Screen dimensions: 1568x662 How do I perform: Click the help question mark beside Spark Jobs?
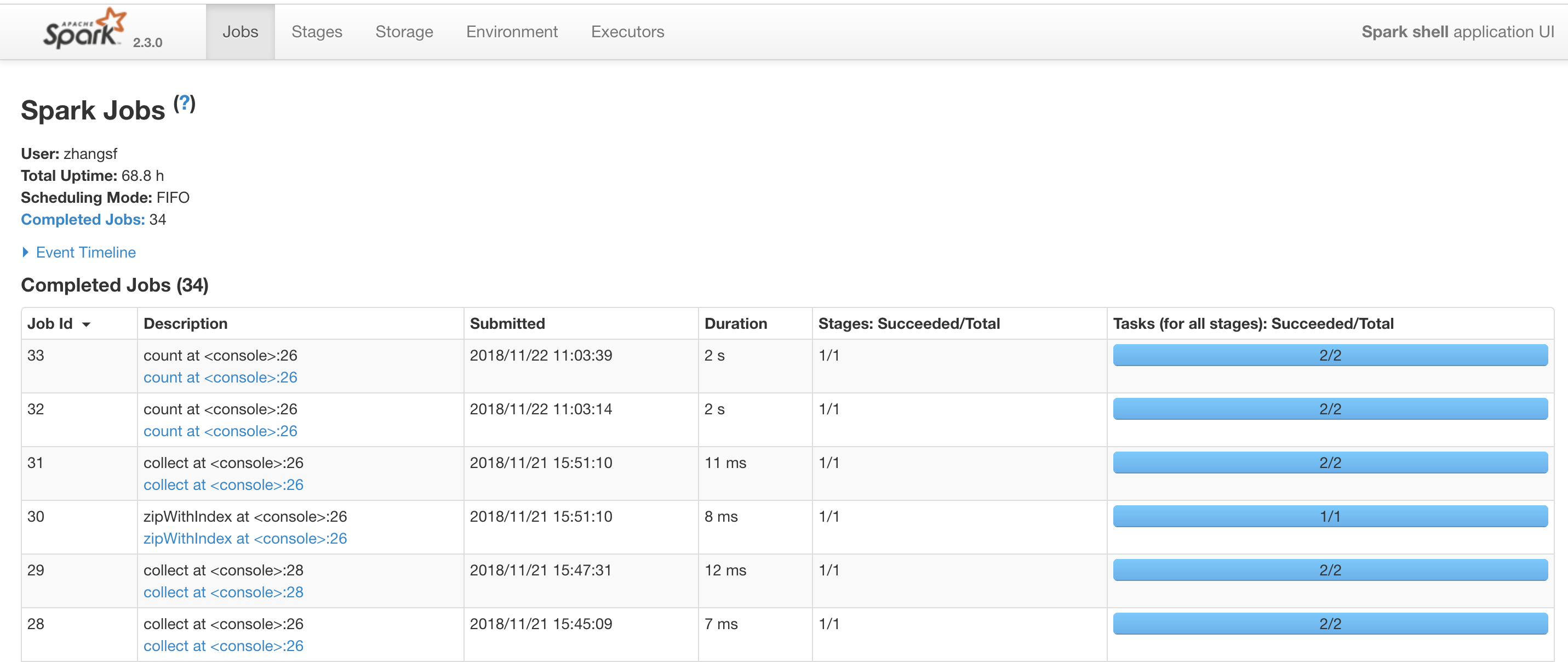click(185, 104)
